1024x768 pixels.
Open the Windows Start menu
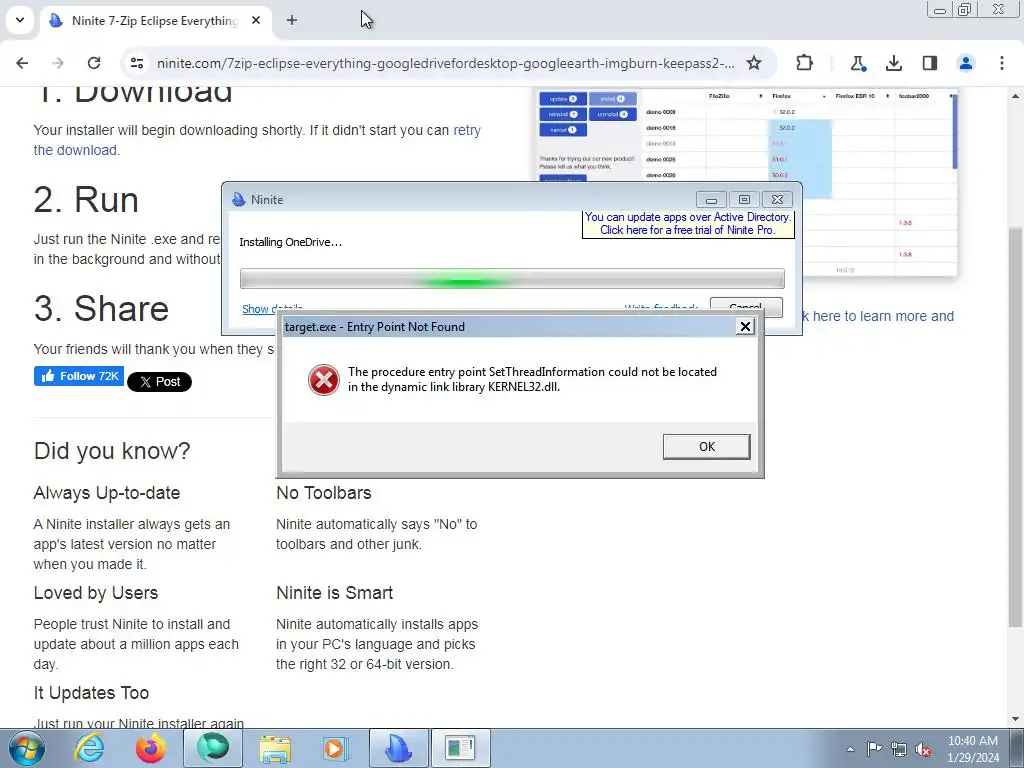point(27,748)
